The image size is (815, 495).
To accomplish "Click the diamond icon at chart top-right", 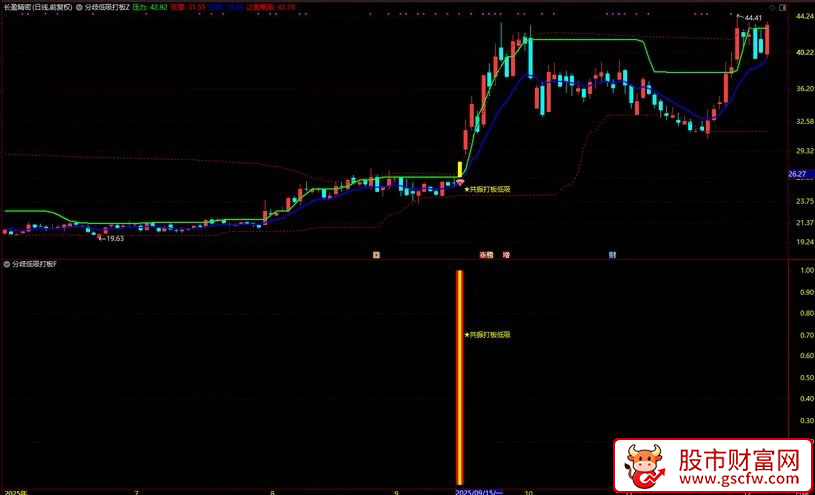I will coord(771,8).
